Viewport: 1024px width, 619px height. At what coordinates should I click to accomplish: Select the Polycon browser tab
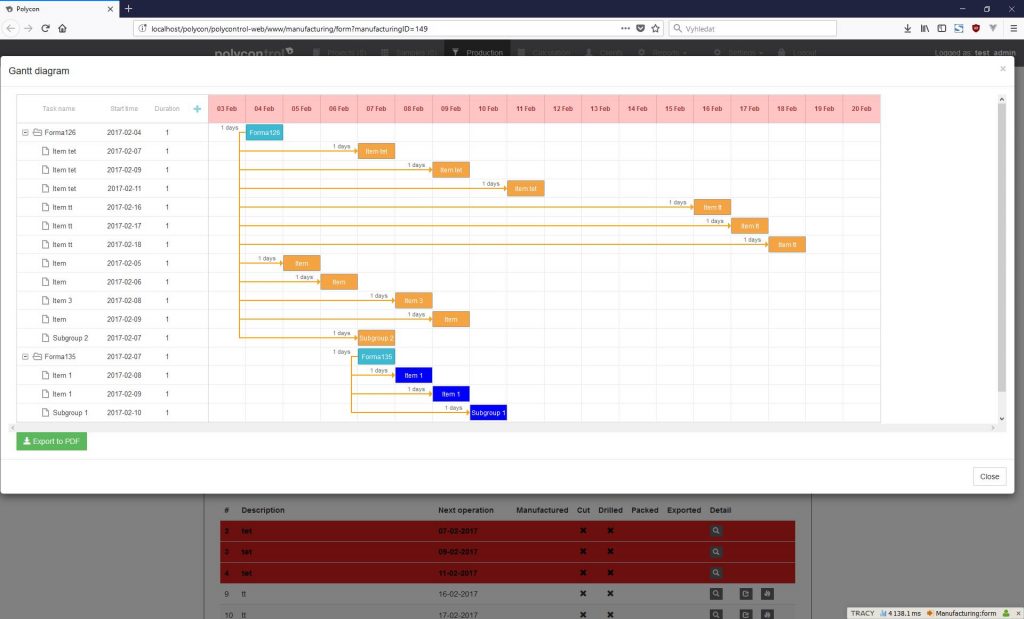(x=59, y=9)
